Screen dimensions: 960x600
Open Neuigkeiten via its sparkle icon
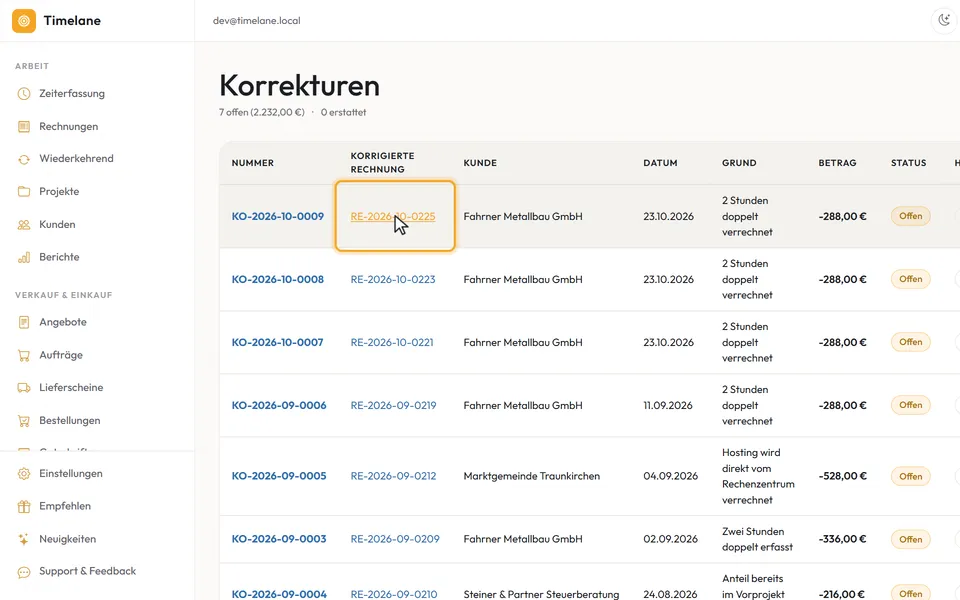pyautogui.click(x=24, y=539)
